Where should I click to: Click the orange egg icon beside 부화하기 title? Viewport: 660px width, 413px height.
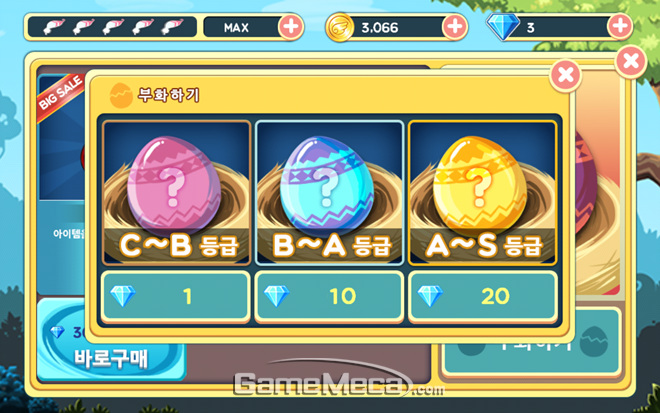tap(121, 95)
